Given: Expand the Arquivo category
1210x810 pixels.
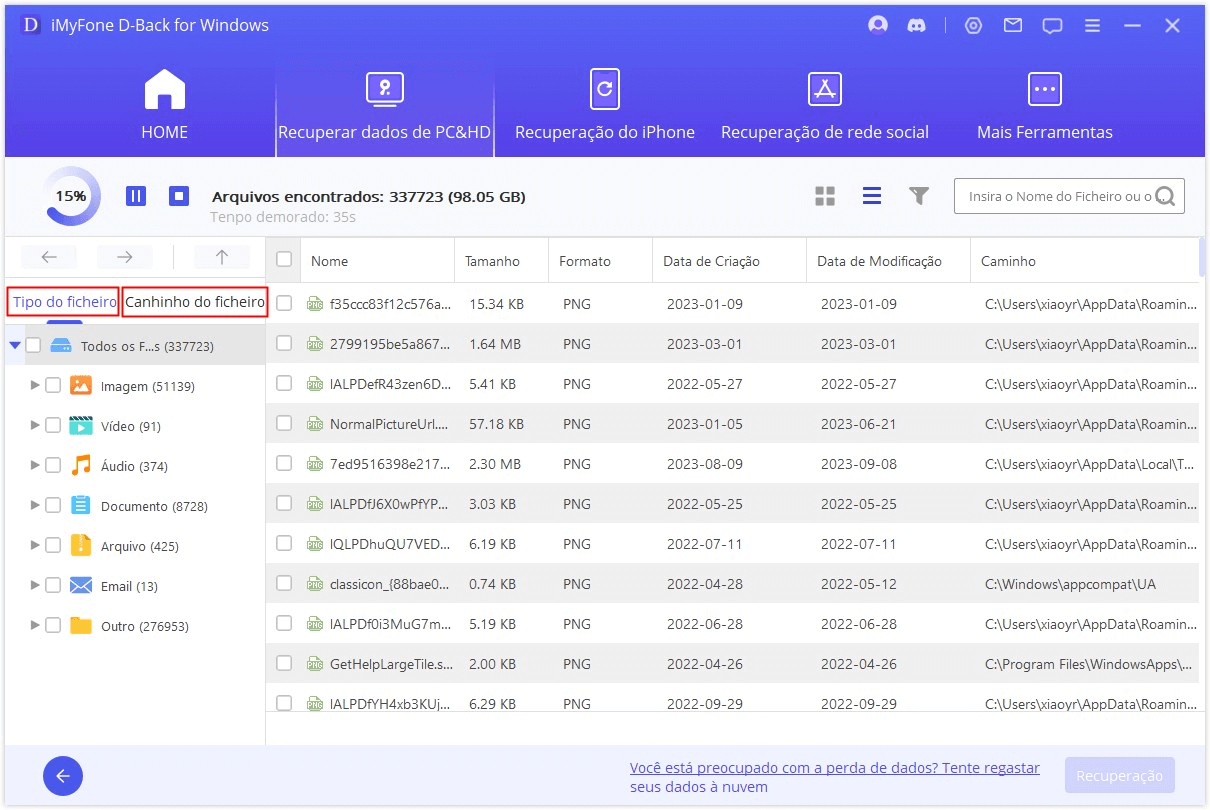Looking at the screenshot, I should pyautogui.click(x=35, y=546).
